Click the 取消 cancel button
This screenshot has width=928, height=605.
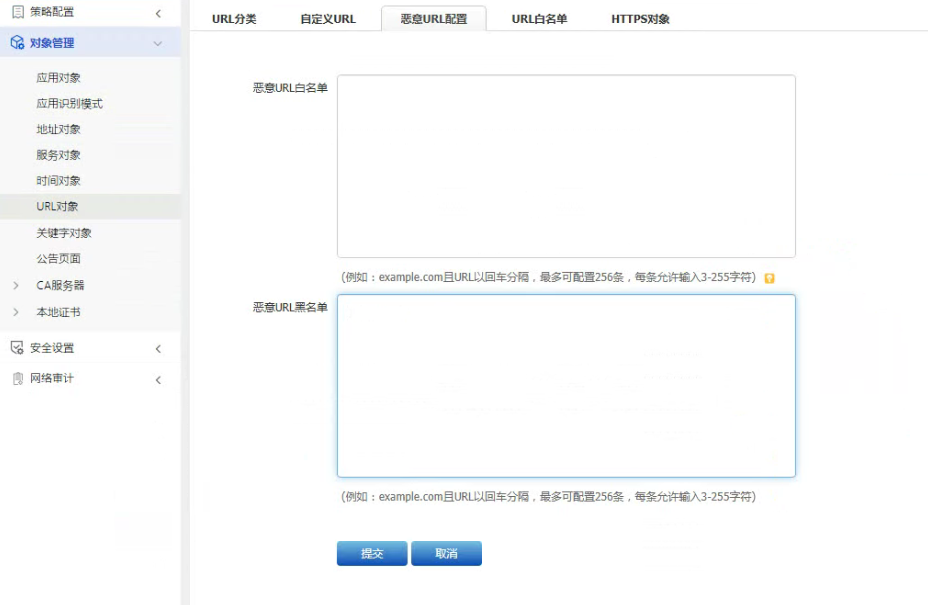(x=446, y=554)
